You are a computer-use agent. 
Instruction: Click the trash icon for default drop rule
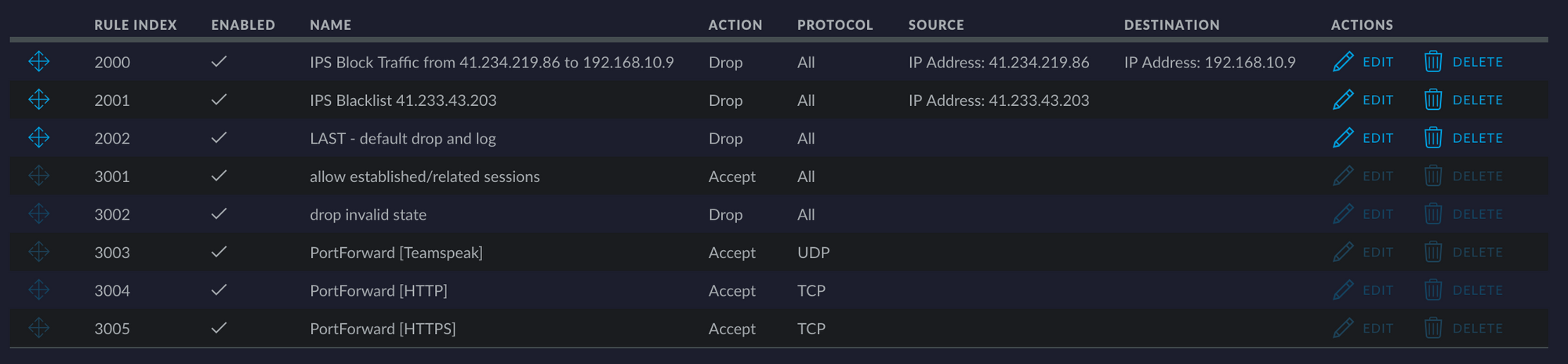pyautogui.click(x=1433, y=138)
